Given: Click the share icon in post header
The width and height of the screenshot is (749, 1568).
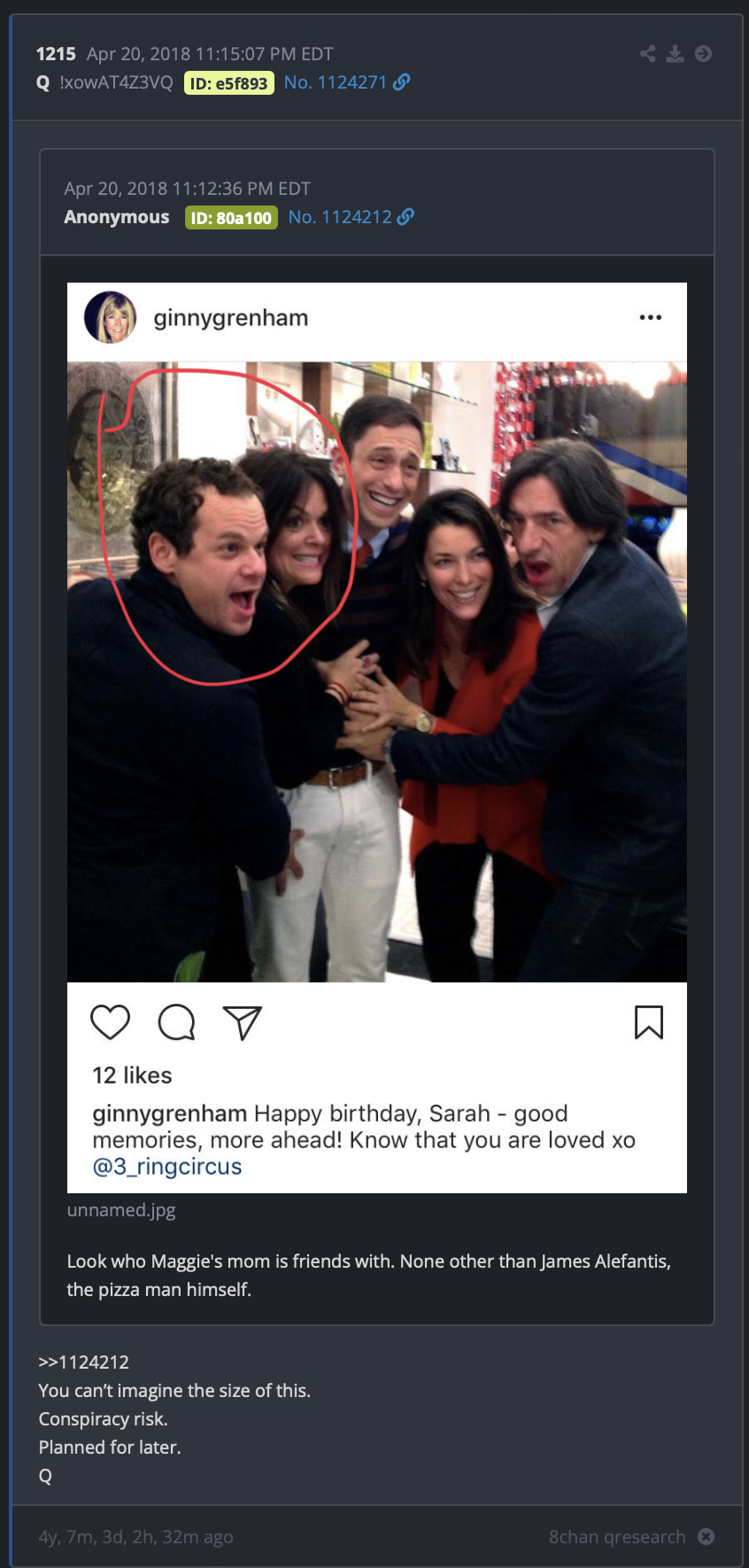Looking at the screenshot, I should [x=648, y=54].
